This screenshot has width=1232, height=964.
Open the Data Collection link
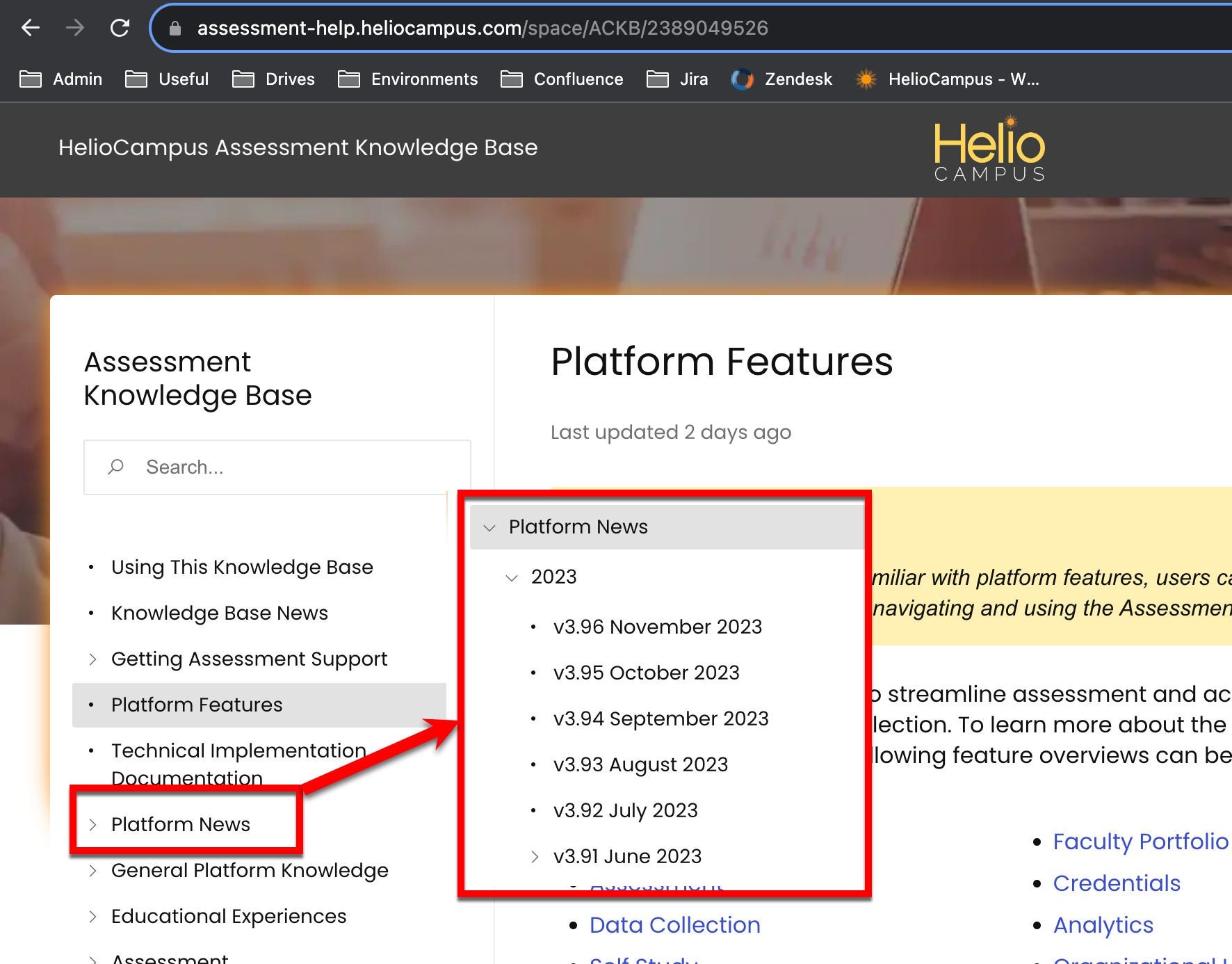674,924
